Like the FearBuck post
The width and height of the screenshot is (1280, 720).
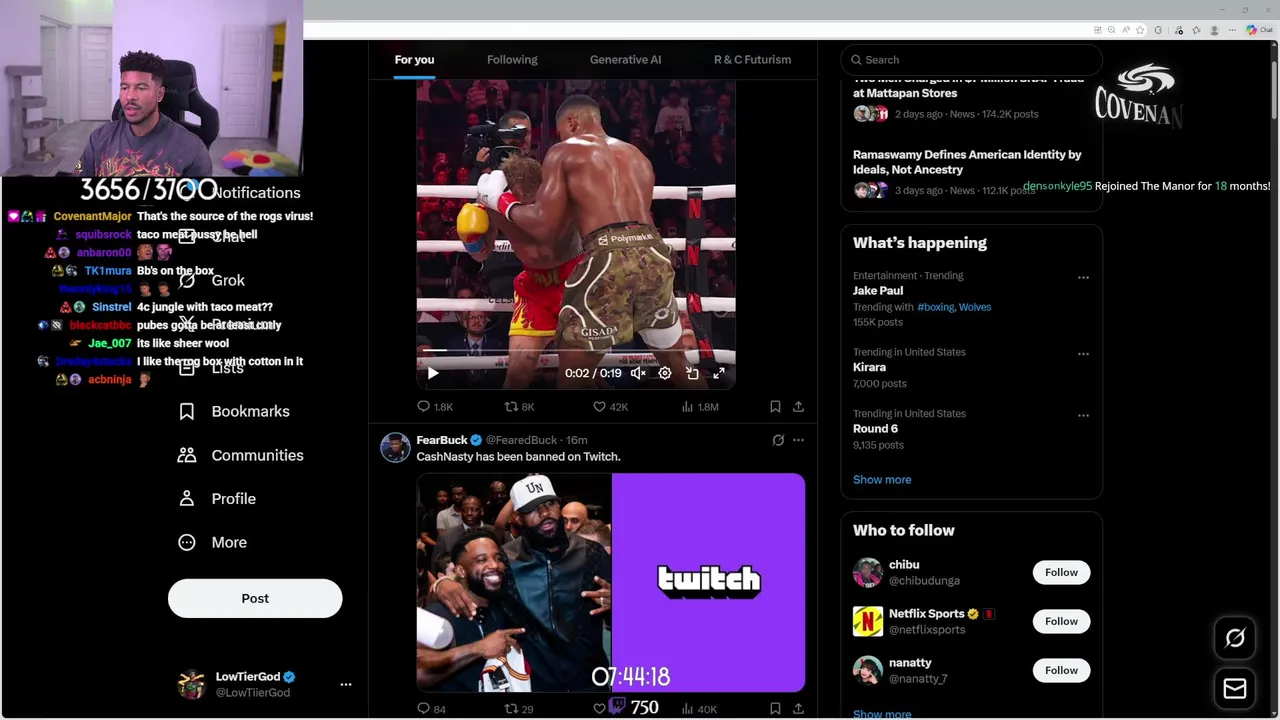(x=599, y=709)
